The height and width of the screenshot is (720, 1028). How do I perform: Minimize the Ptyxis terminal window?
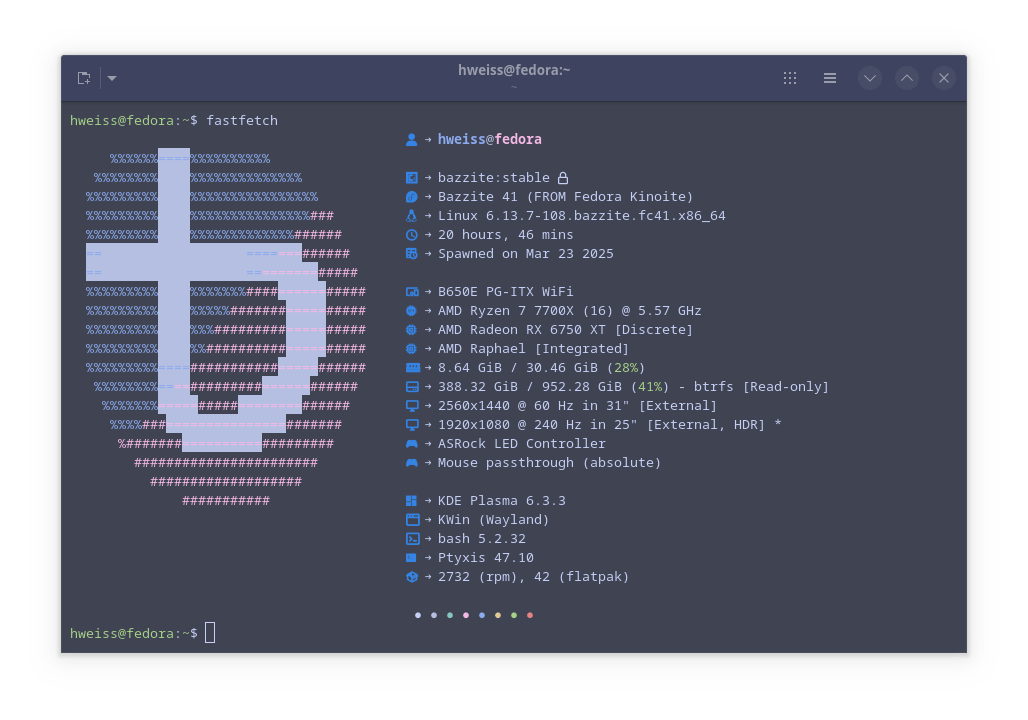870,78
